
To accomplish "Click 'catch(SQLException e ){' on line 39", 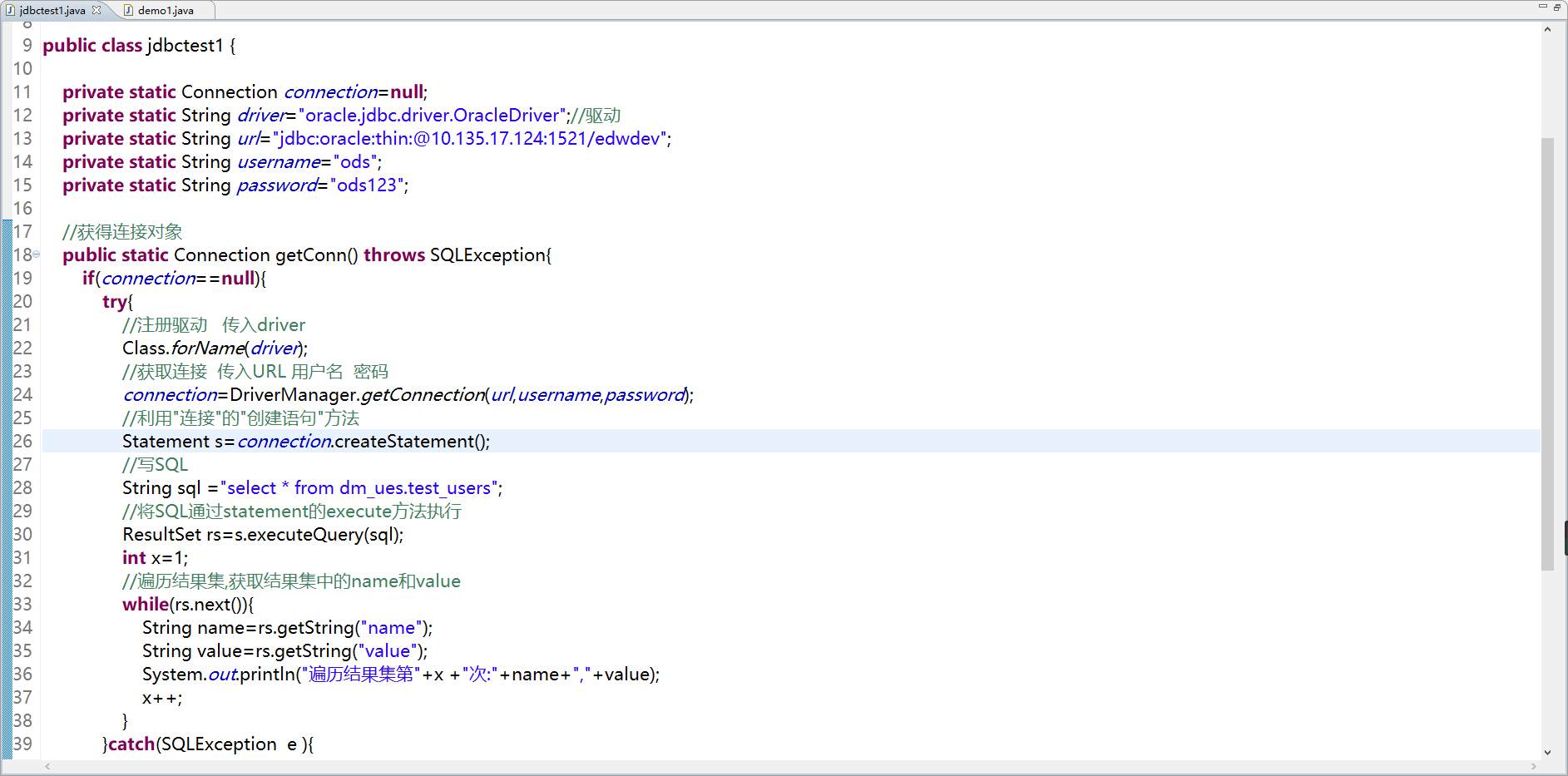I will point(210,744).
